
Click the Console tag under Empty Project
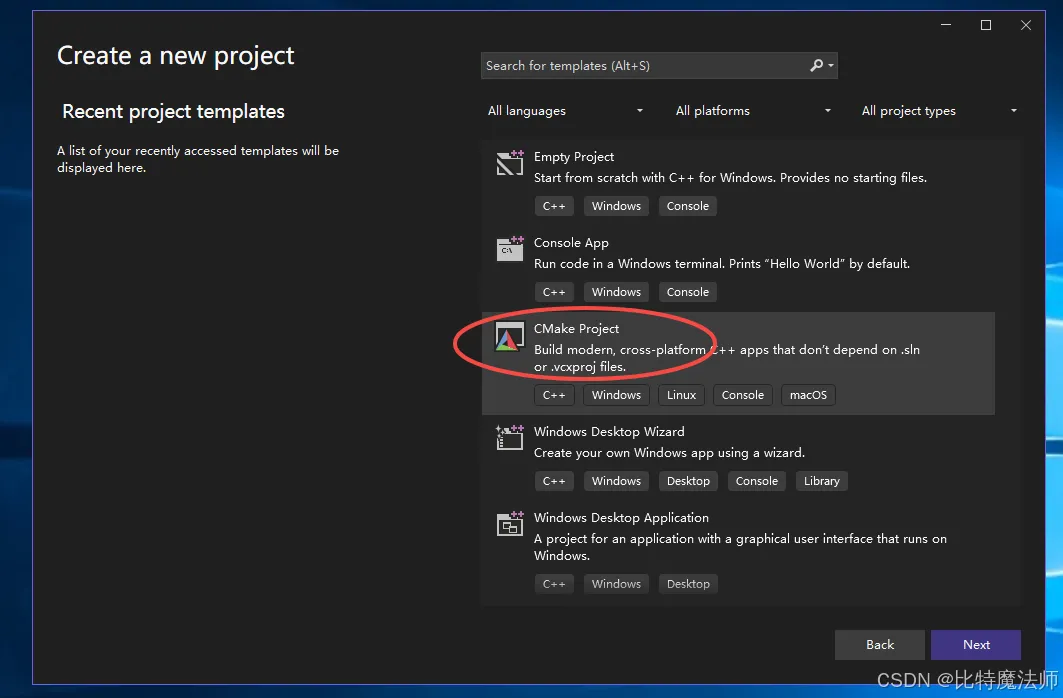687,206
